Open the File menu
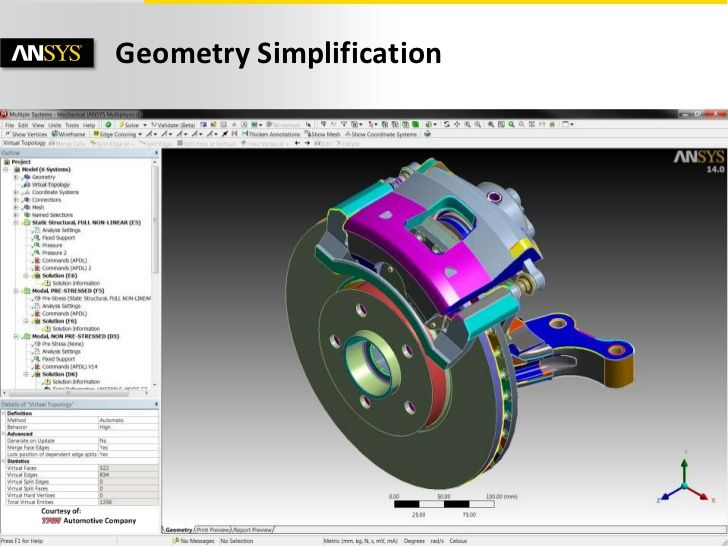Viewport: 728px width, 546px height. [9, 125]
